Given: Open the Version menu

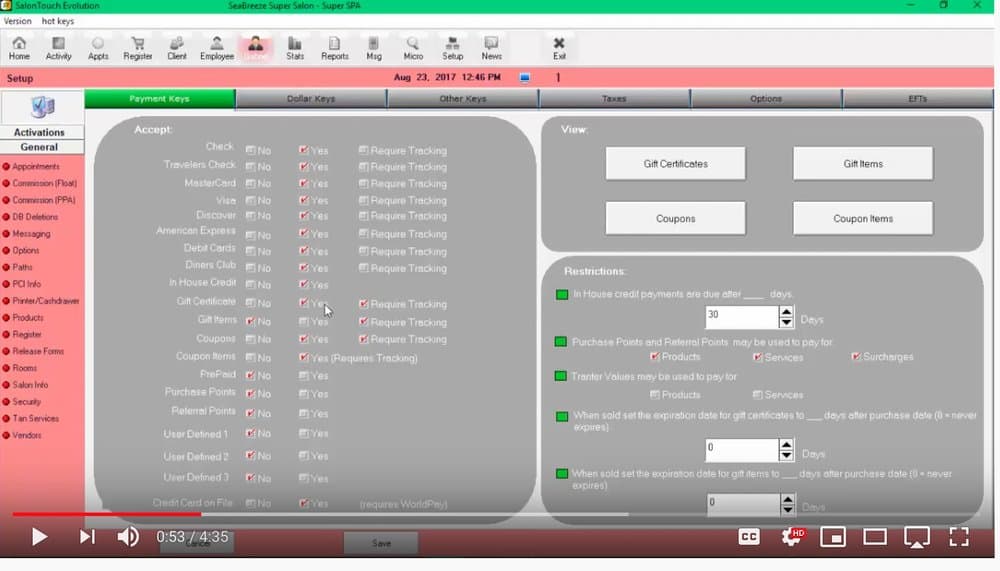Looking at the screenshot, I should 18,21.
